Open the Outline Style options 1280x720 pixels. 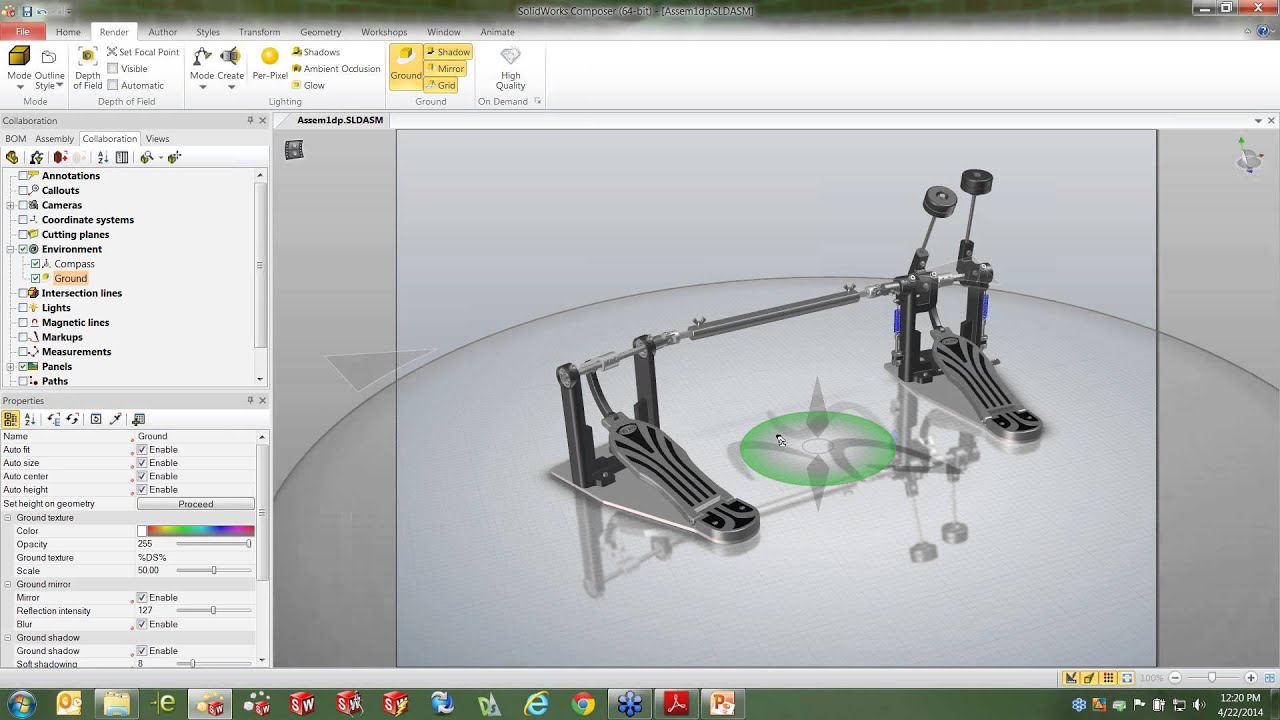click(x=49, y=68)
